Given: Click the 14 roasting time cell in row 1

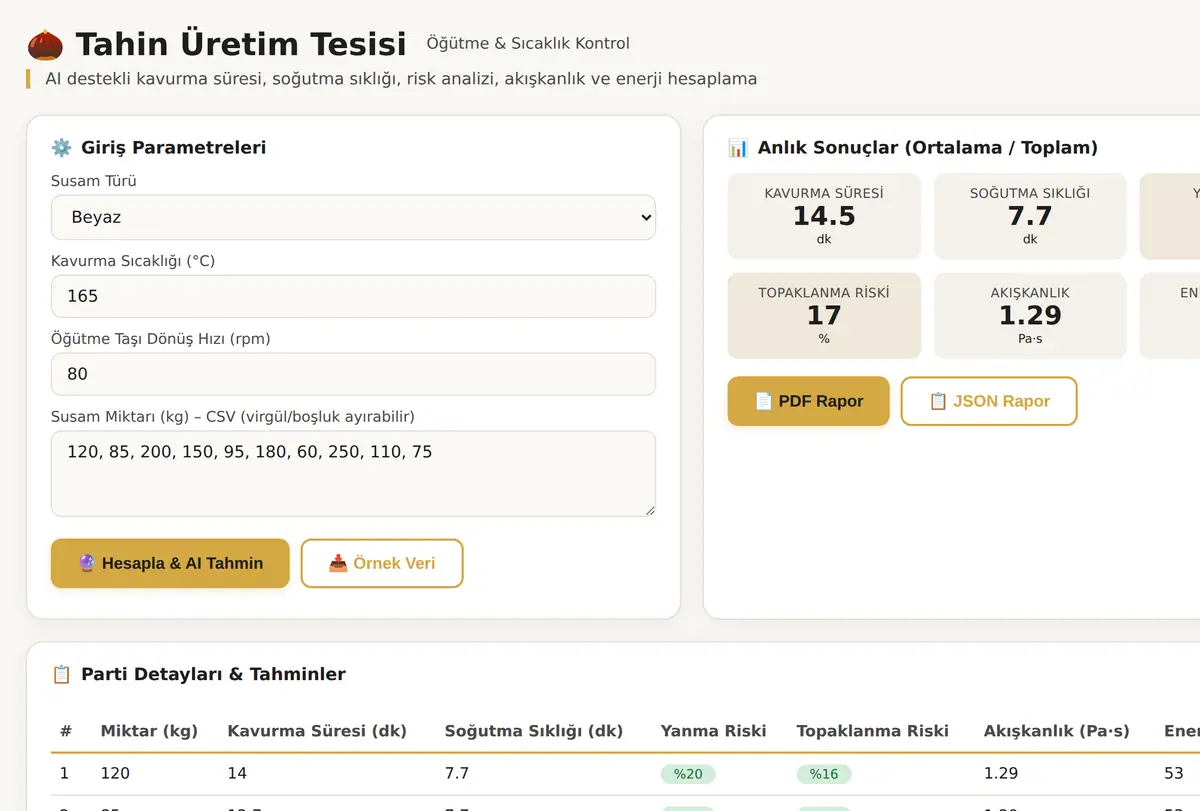Looking at the screenshot, I should [x=237, y=773].
